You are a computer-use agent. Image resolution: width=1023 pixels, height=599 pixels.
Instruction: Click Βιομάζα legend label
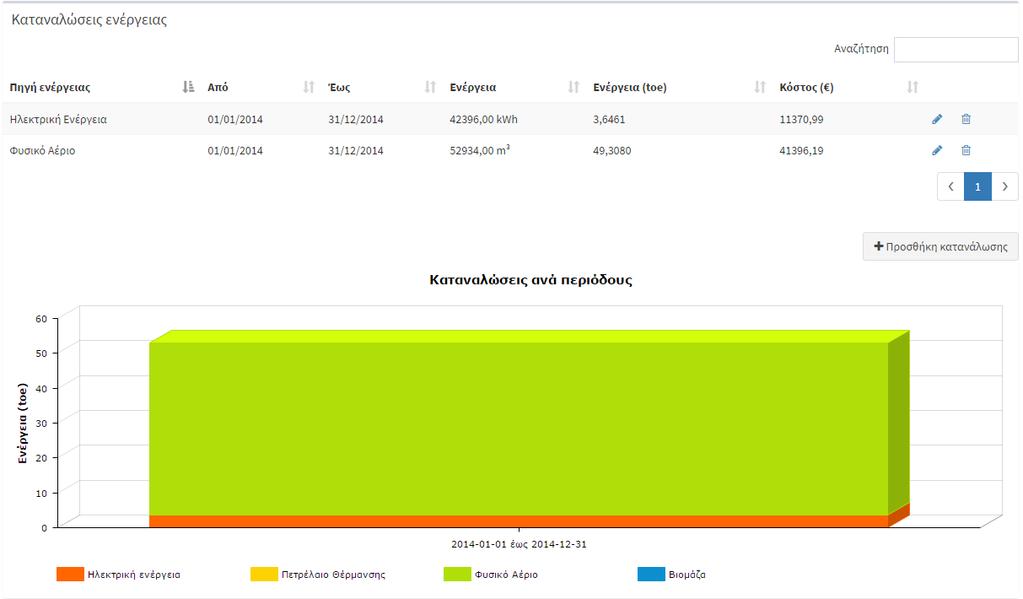pos(687,575)
